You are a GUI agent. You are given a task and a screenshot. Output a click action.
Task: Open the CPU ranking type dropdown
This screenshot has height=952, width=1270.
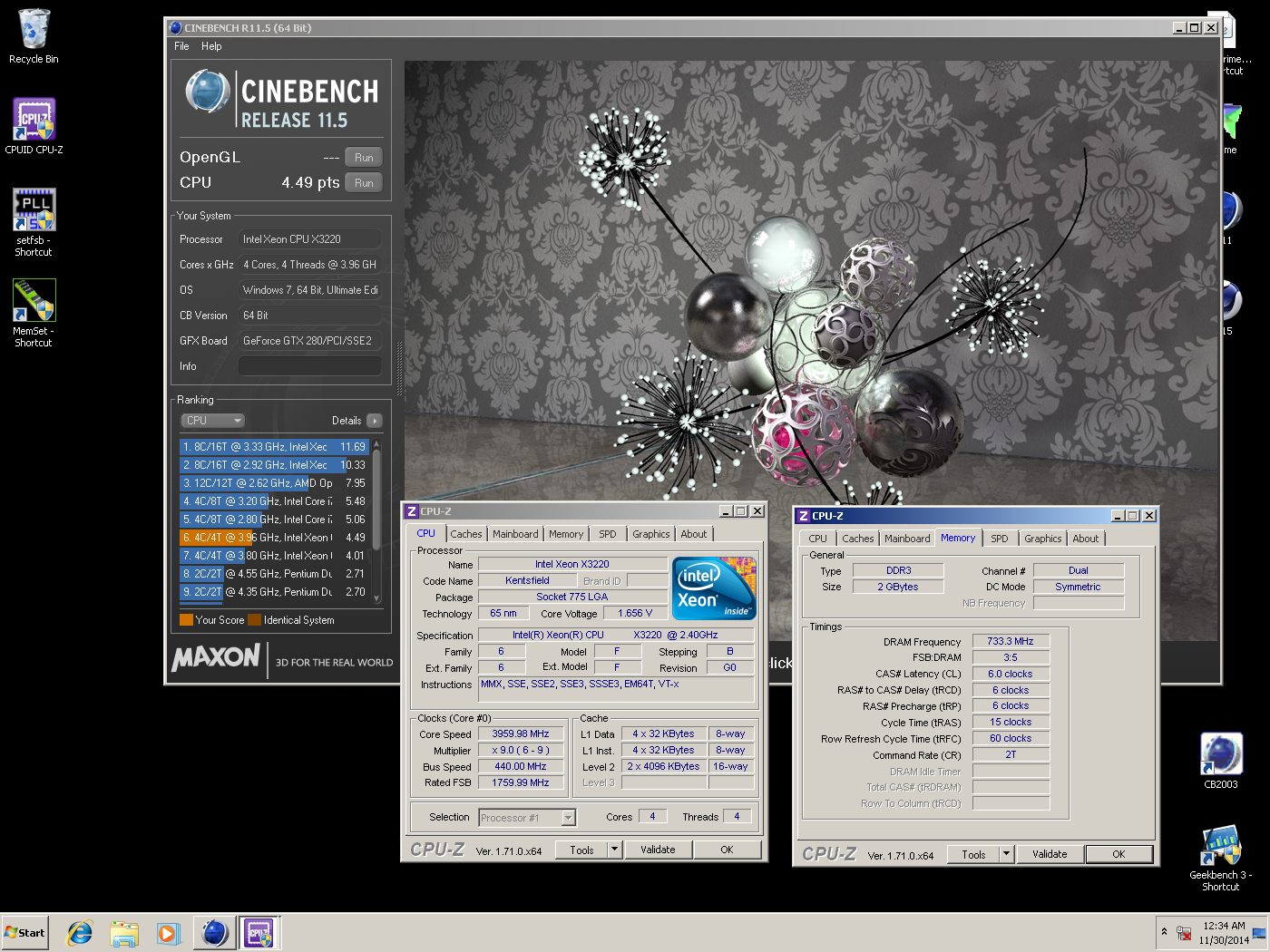coord(213,421)
